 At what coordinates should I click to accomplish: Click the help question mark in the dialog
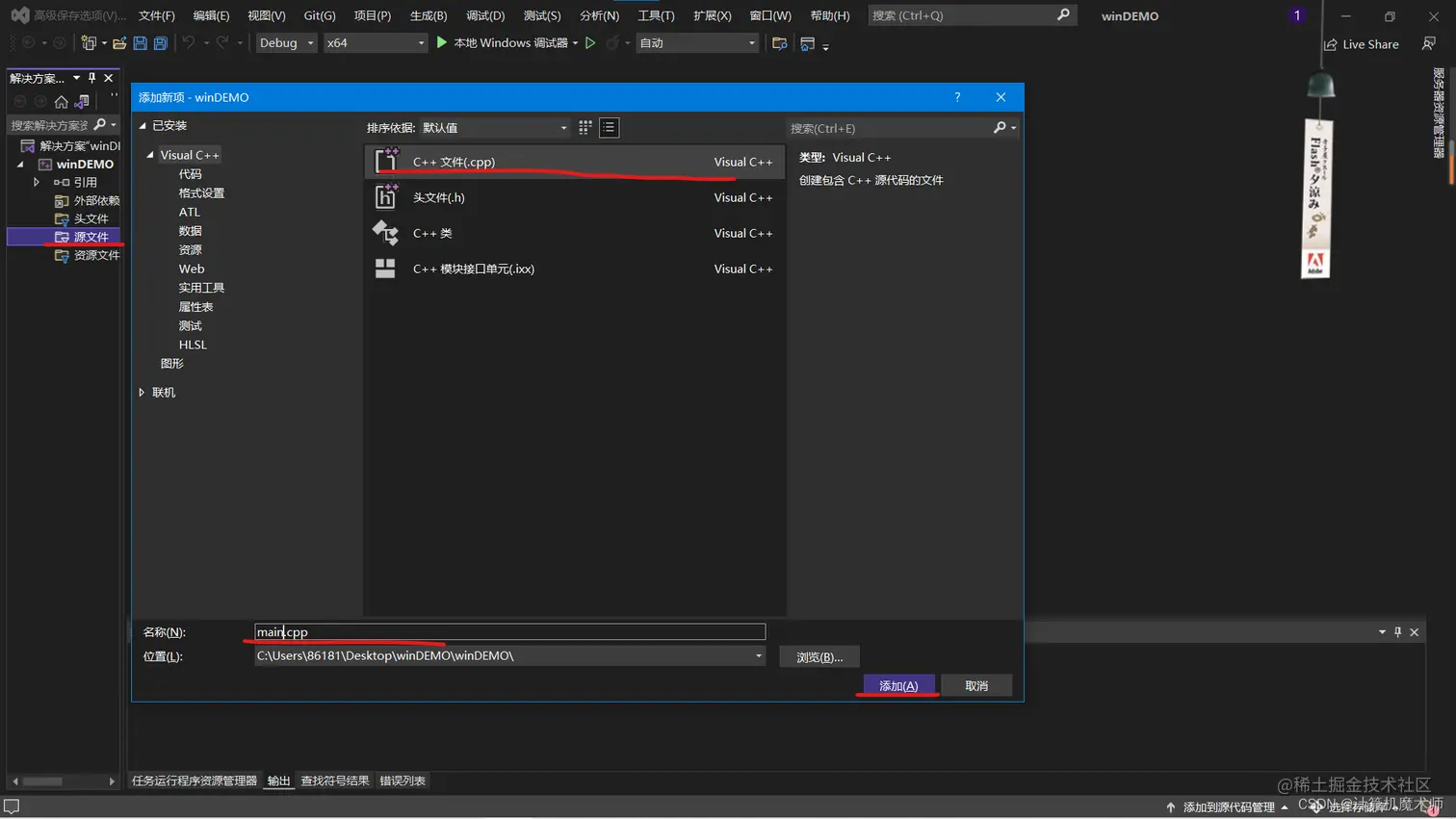[x=957, y=97]
